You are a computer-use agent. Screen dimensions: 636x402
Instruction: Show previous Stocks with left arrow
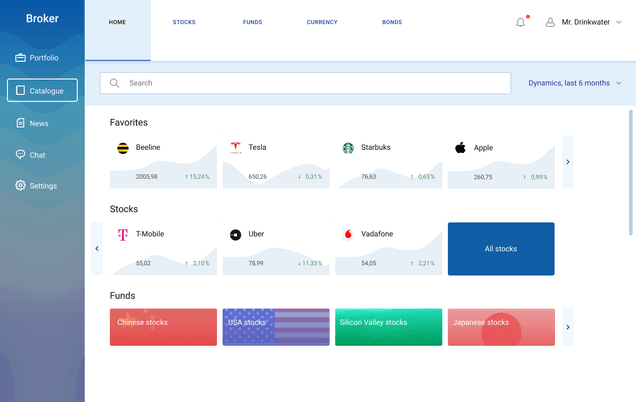point(97,248)
